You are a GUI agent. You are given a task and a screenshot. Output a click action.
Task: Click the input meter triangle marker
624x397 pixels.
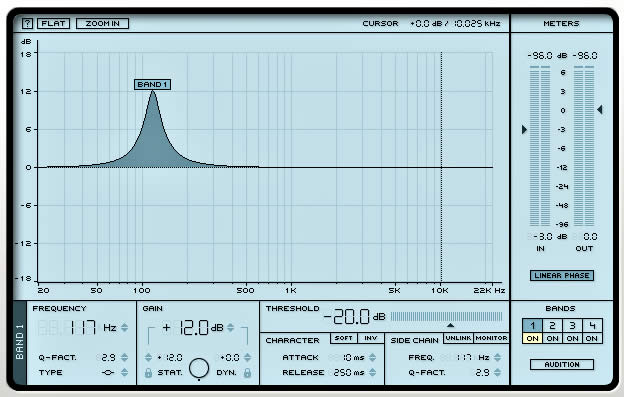coord(525,129)
